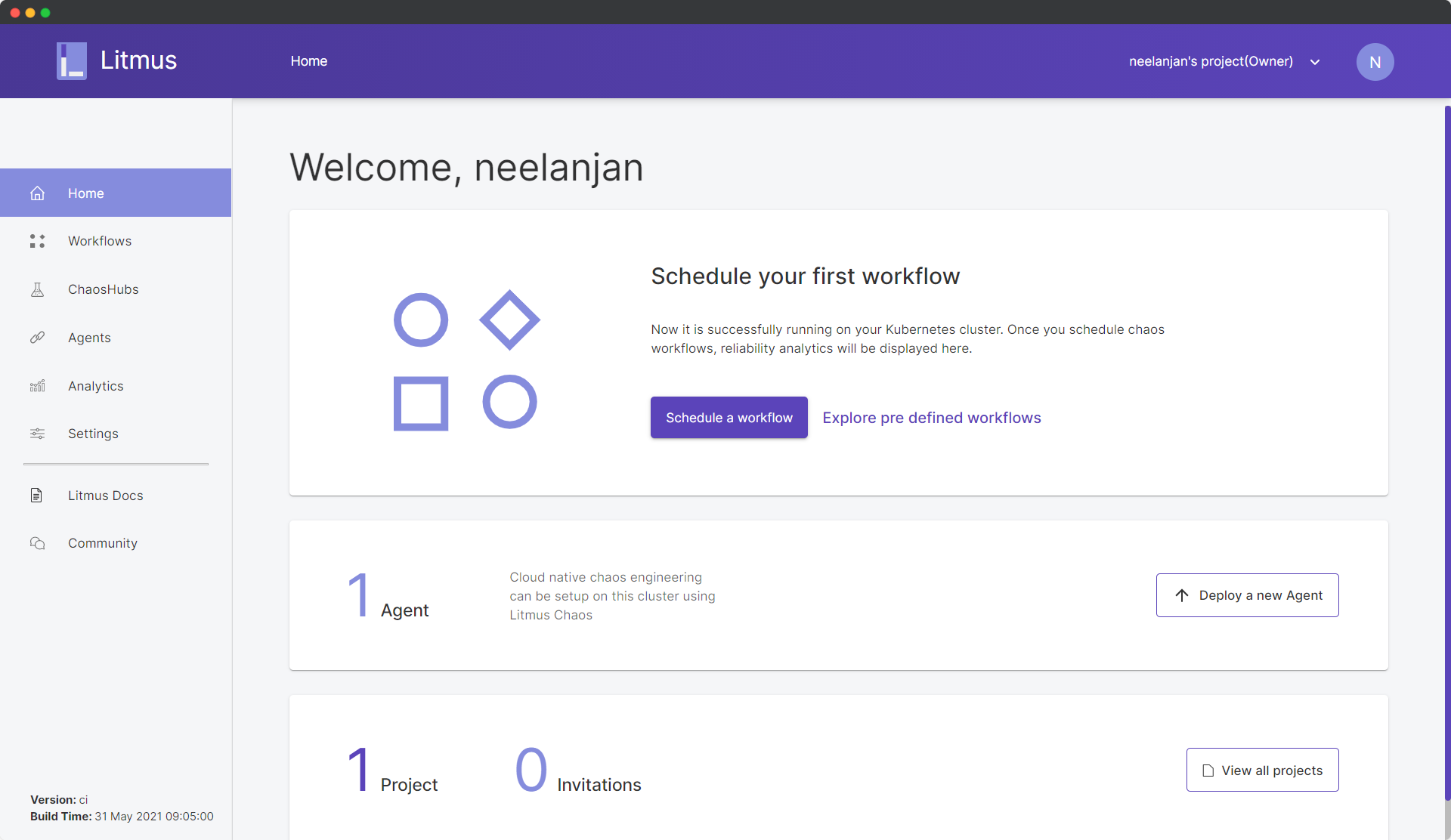Click the upward arrow icon in Deploy button
This screenshot has height=840, width=1451.
1182,595
